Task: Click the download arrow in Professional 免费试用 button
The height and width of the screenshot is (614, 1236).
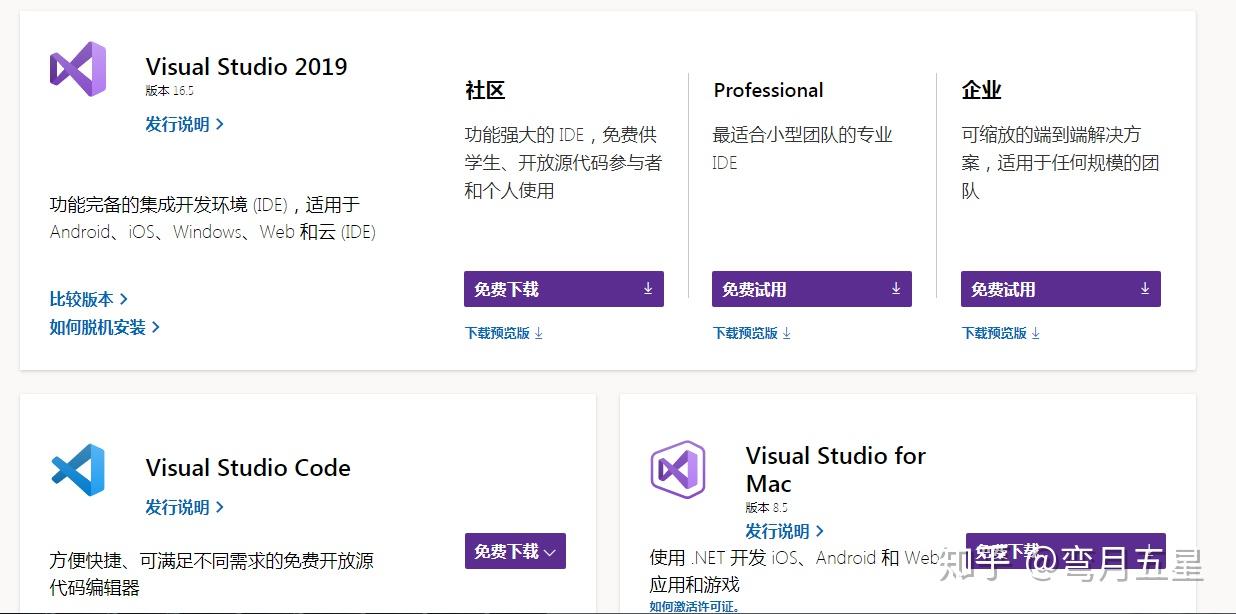Action: (896, 289)
